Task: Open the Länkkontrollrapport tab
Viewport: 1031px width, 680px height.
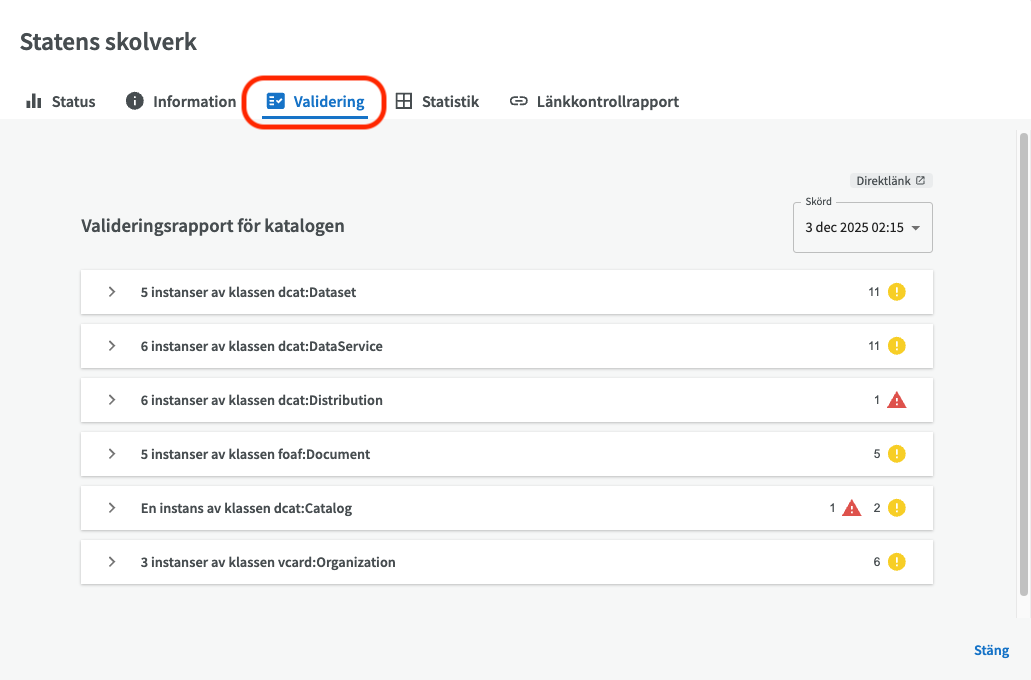Action: [x=607, y=101]
